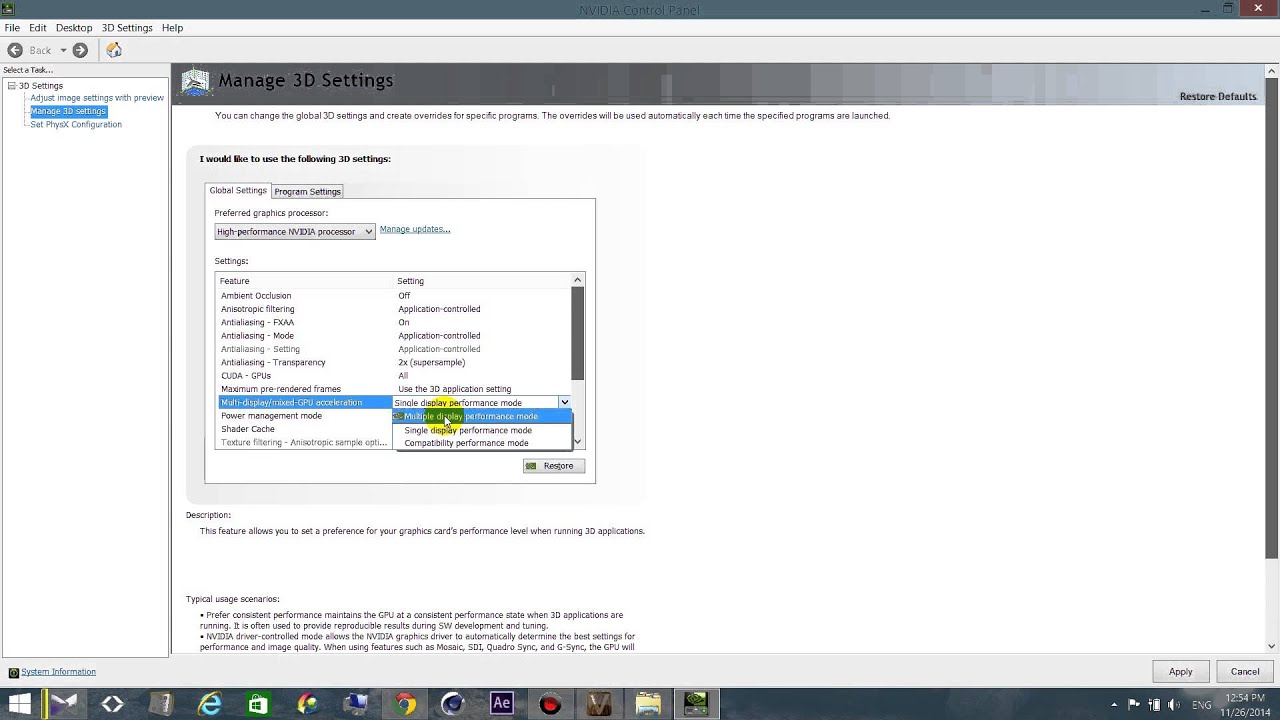The height and width of the screenshot is (720, 1280).
Task: Select CUDA - GPUs row
Action: tap(394, 376)
